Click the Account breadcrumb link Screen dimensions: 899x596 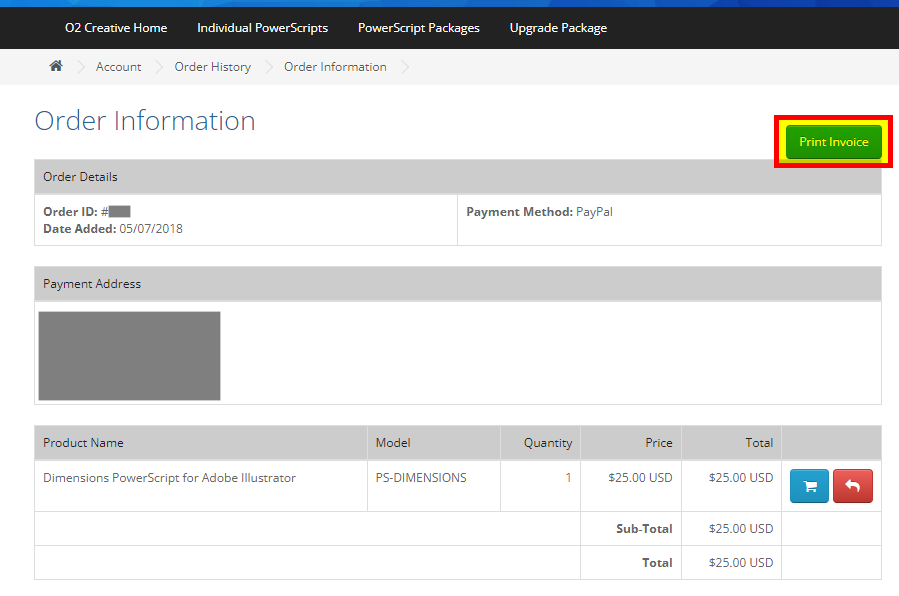point(118,67)
